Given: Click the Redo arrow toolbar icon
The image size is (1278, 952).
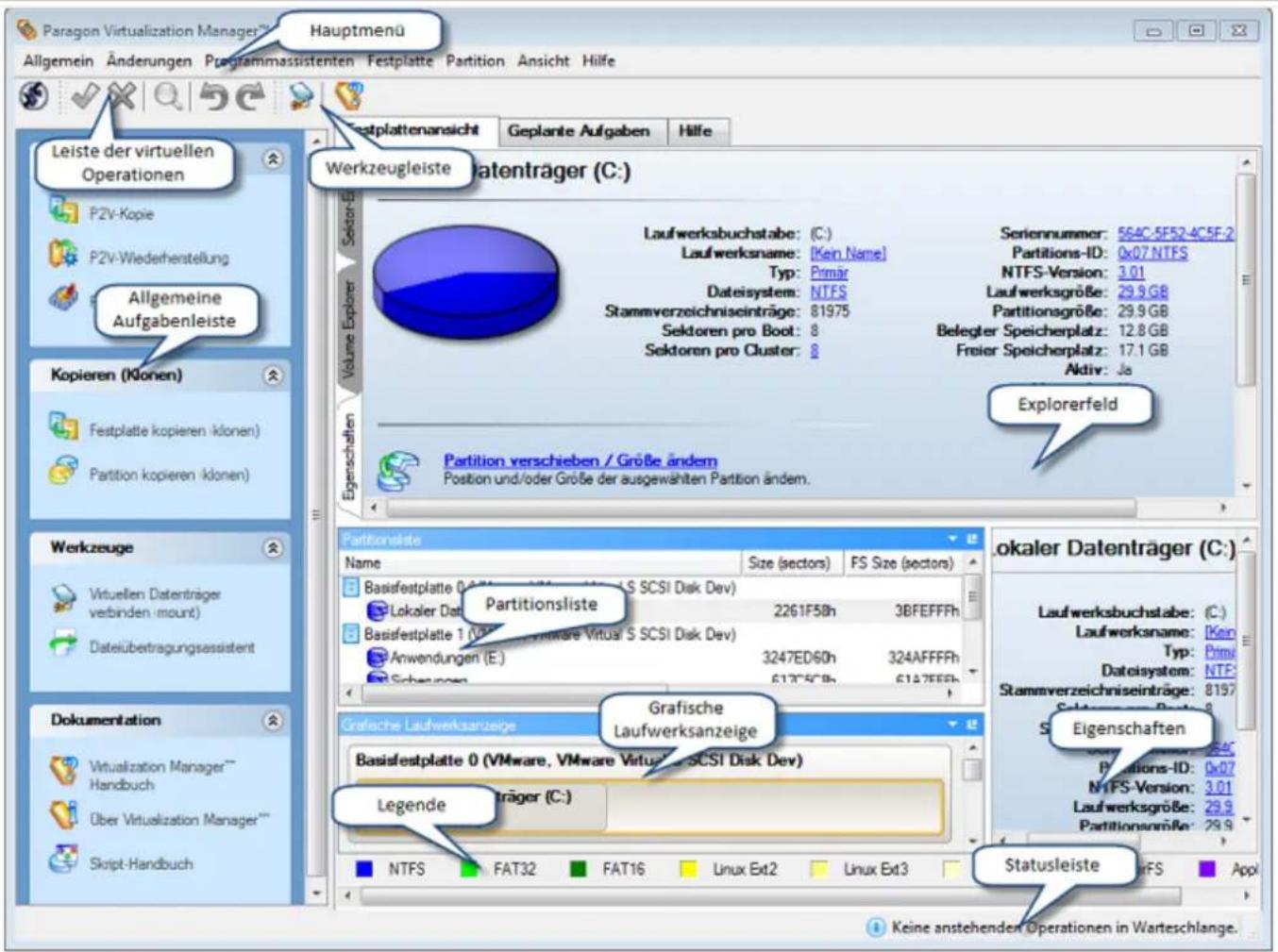Looking at the screenshot, I should tap(251, 96).
